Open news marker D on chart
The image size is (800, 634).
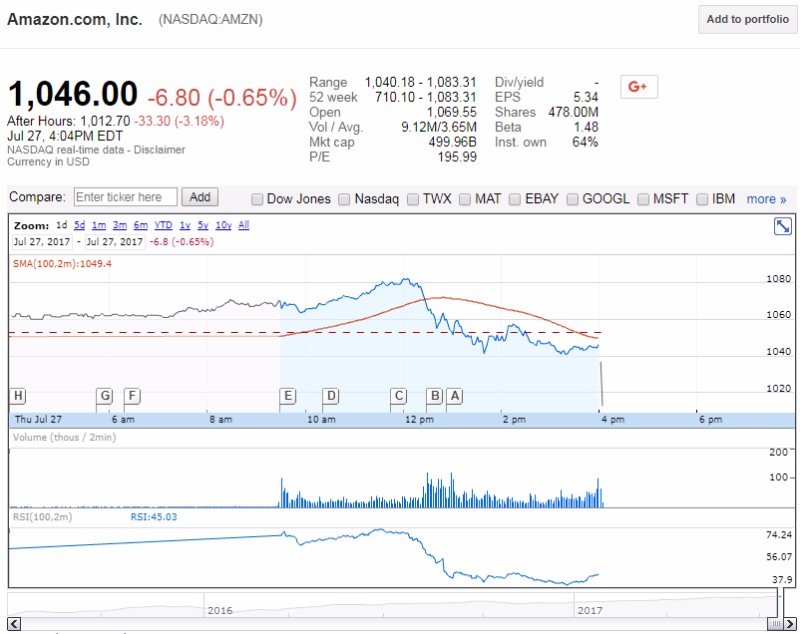tap(331, 396)
